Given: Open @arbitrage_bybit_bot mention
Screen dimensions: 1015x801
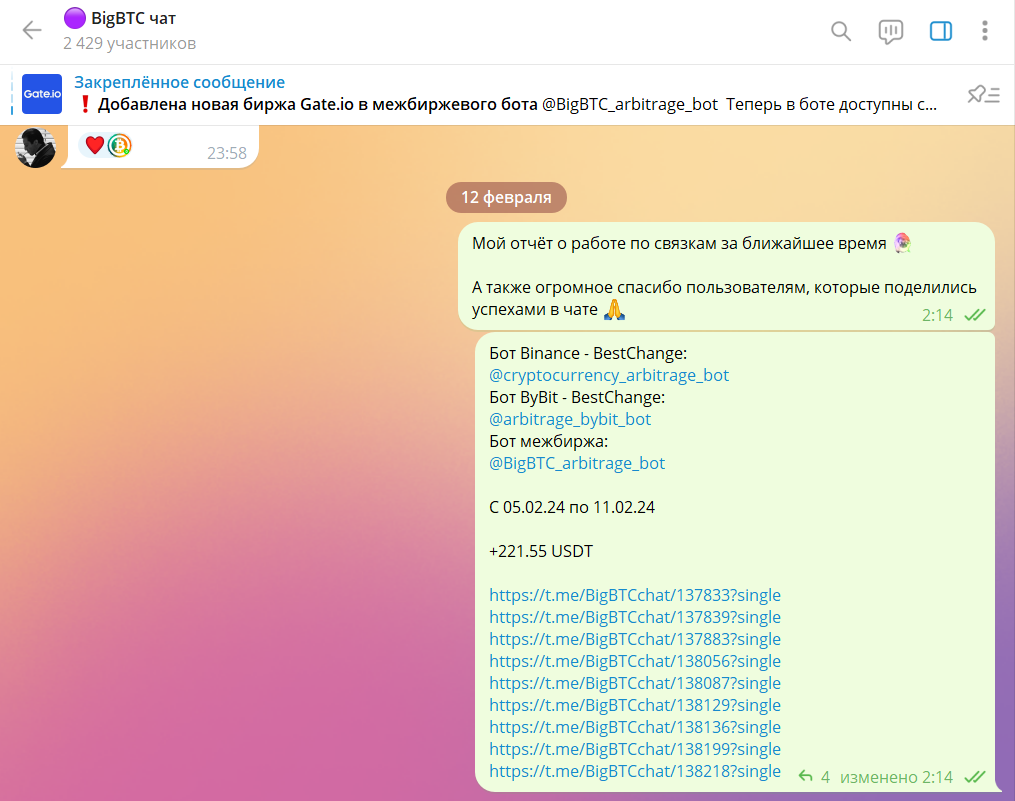Looking at the screenshot, I should pyautogui.click(x=570, y=419).
